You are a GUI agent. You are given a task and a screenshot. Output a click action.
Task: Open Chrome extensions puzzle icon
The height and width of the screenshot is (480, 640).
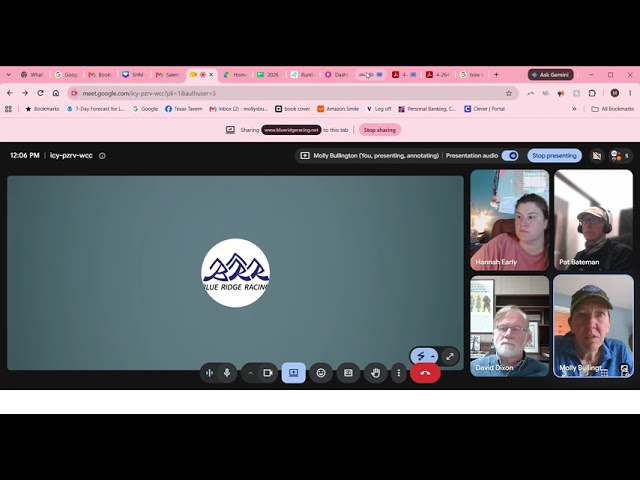592,93
